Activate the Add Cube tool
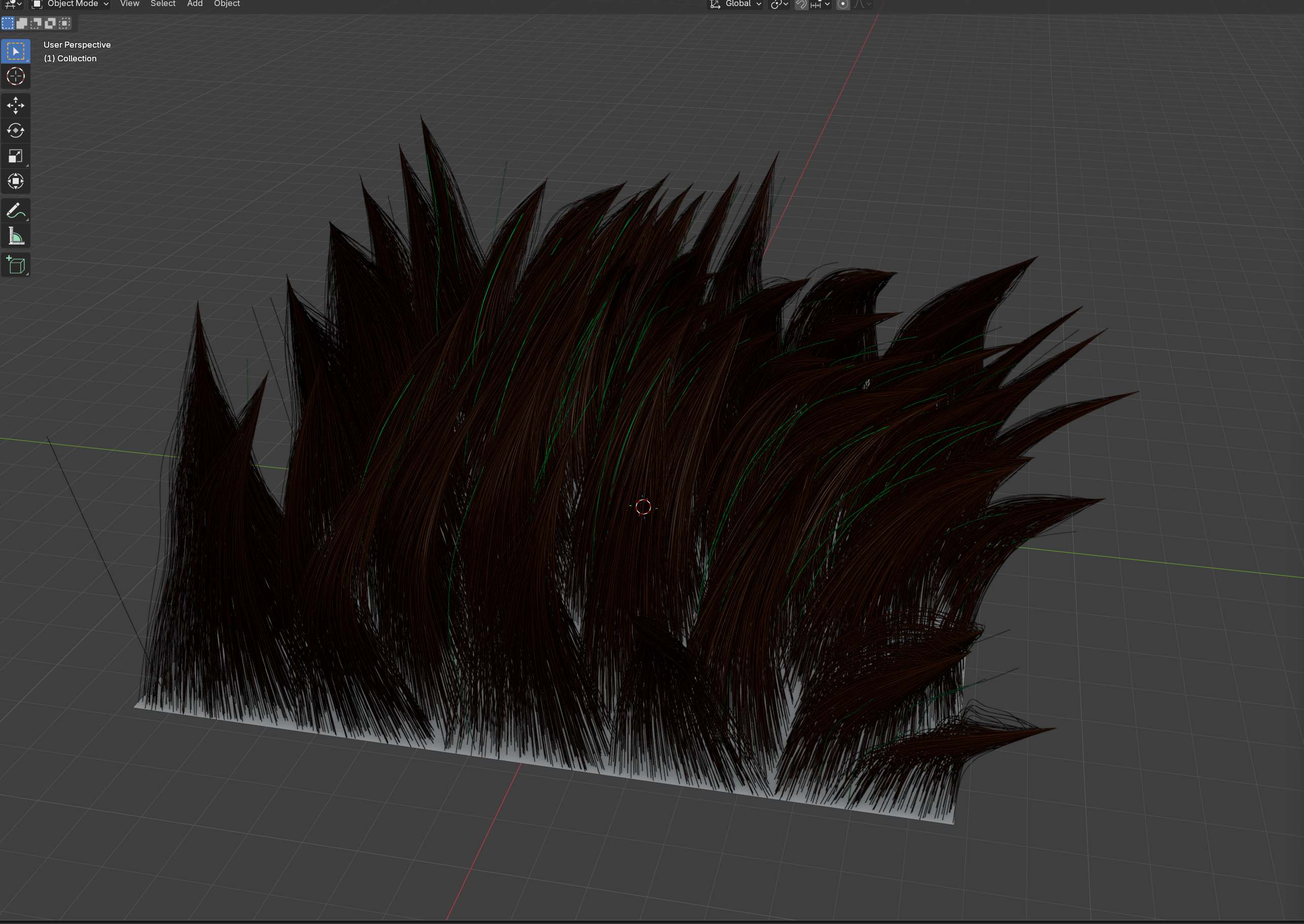 tap(15, 264)
